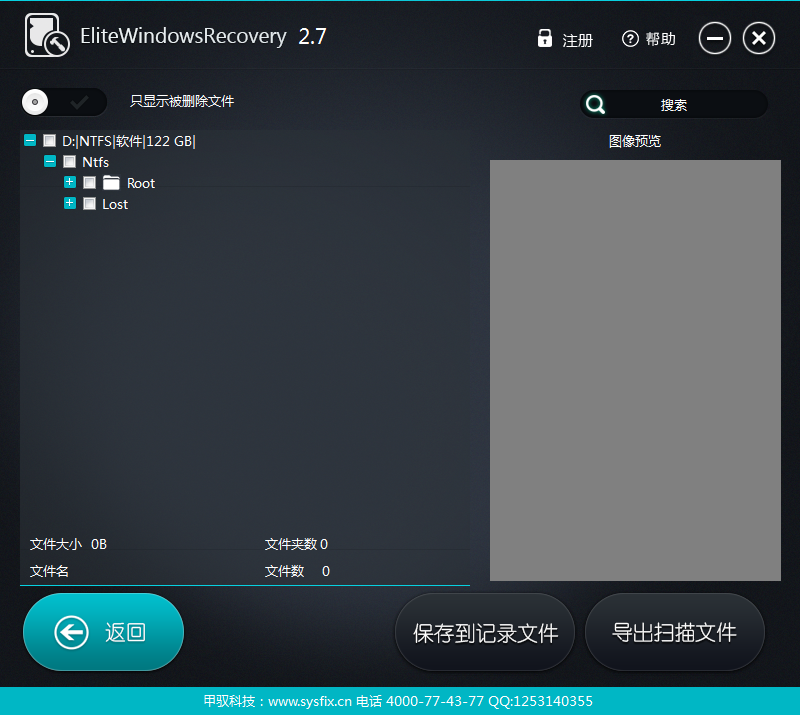
Task: Click the 只显示被删除文件 label
Action: tap(182, 101)
